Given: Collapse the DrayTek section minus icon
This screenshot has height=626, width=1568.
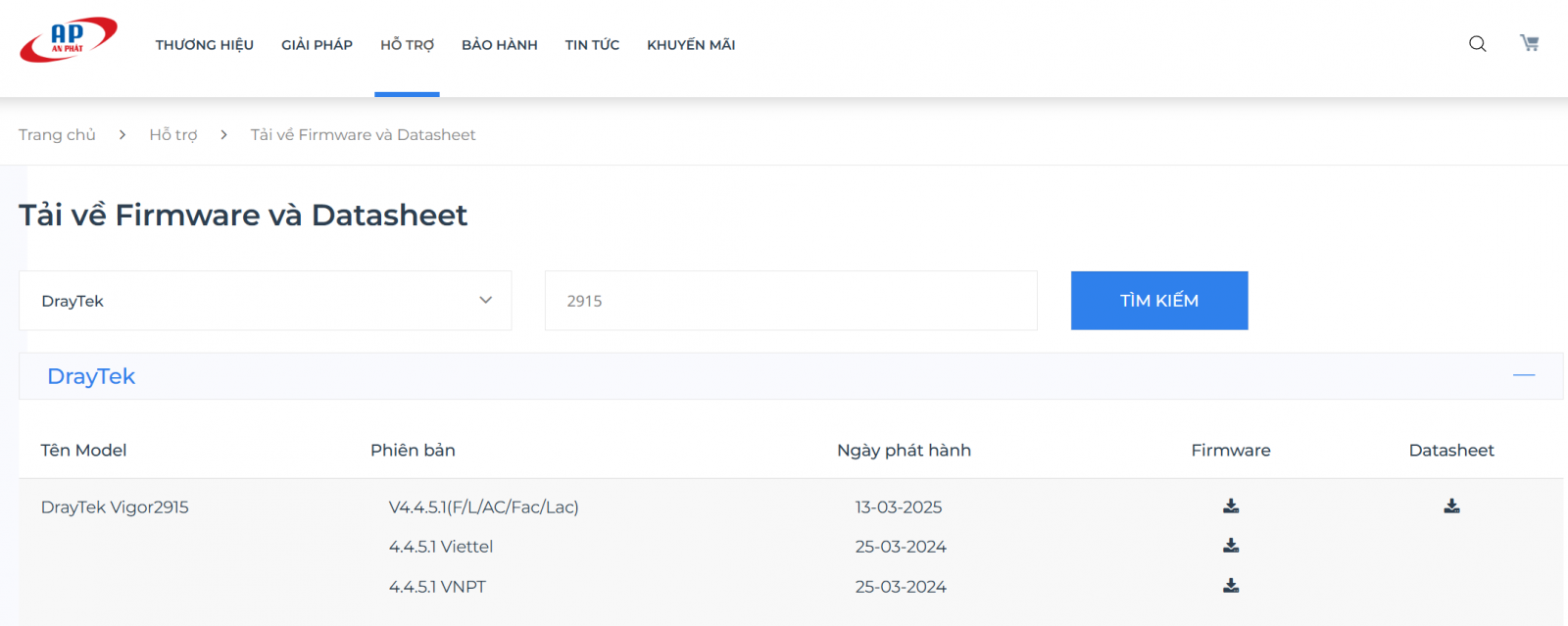Looking at the screenshot, I should click(x=1524, y=375).
